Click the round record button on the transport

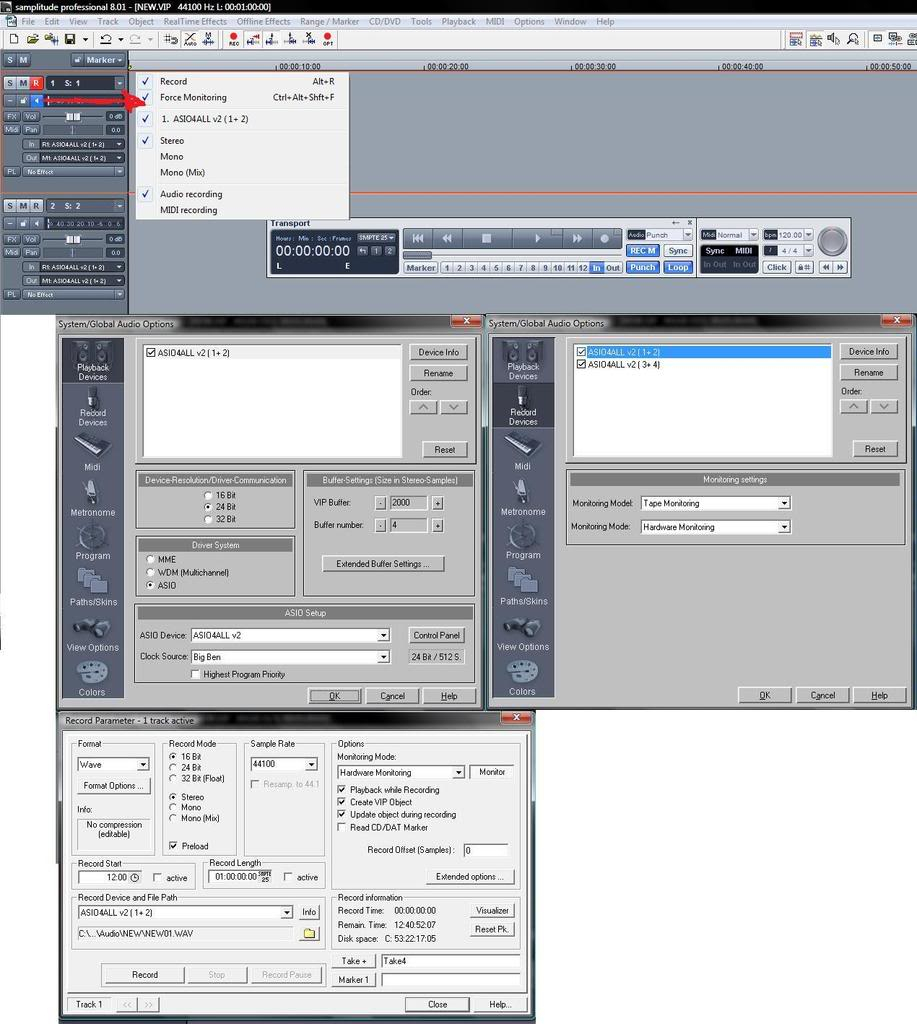point(605,238)
